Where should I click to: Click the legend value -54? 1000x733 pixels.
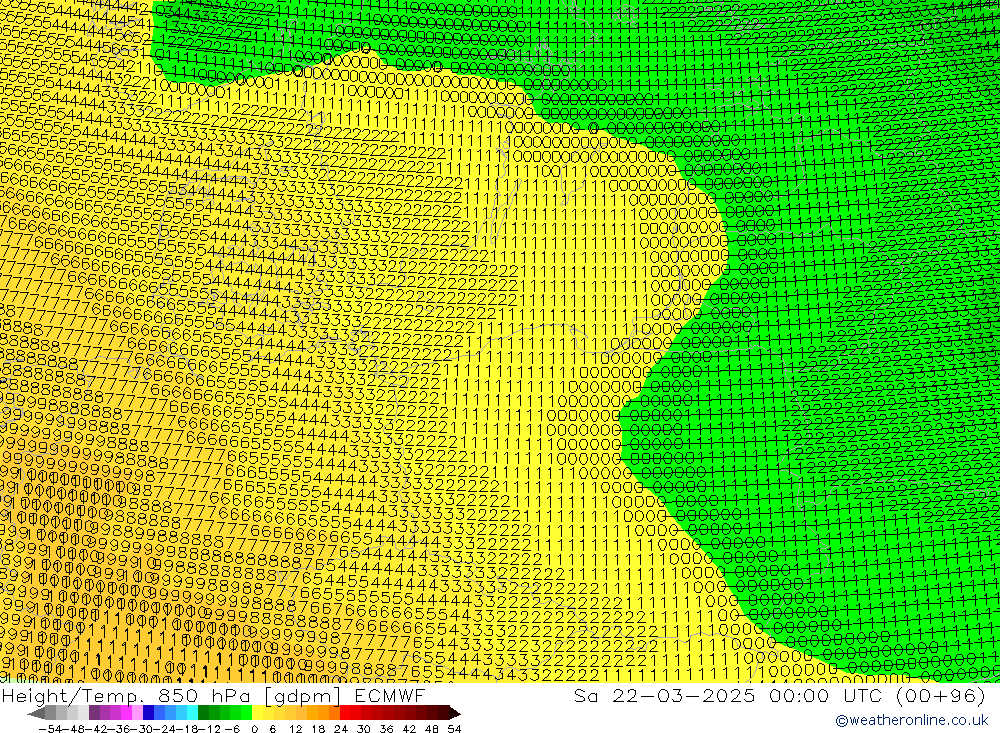coord(50,729)
